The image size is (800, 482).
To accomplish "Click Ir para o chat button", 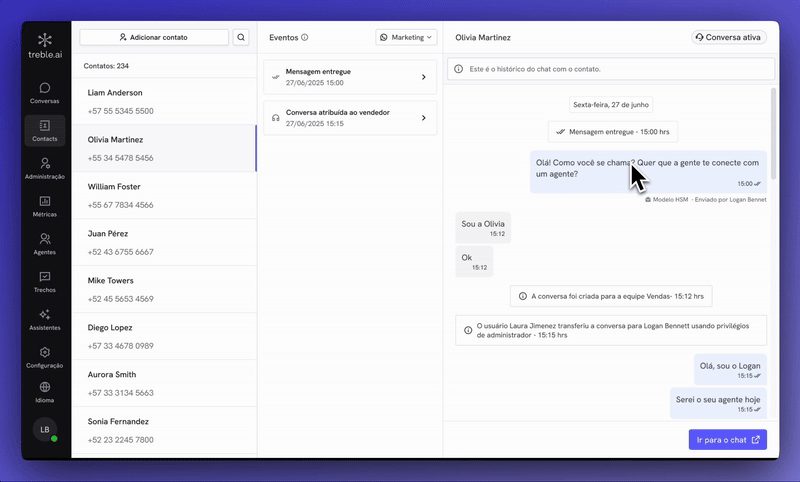I will pos(728,440).
